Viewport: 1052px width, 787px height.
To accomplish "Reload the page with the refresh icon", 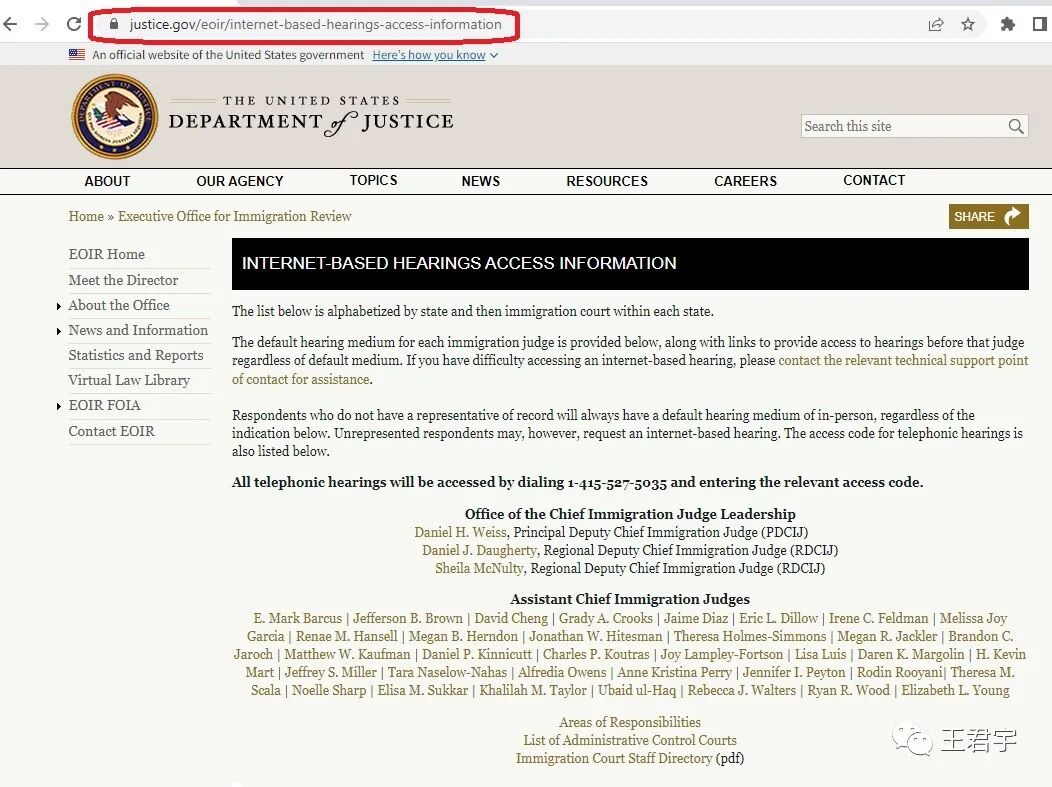I will coord(74,24).
